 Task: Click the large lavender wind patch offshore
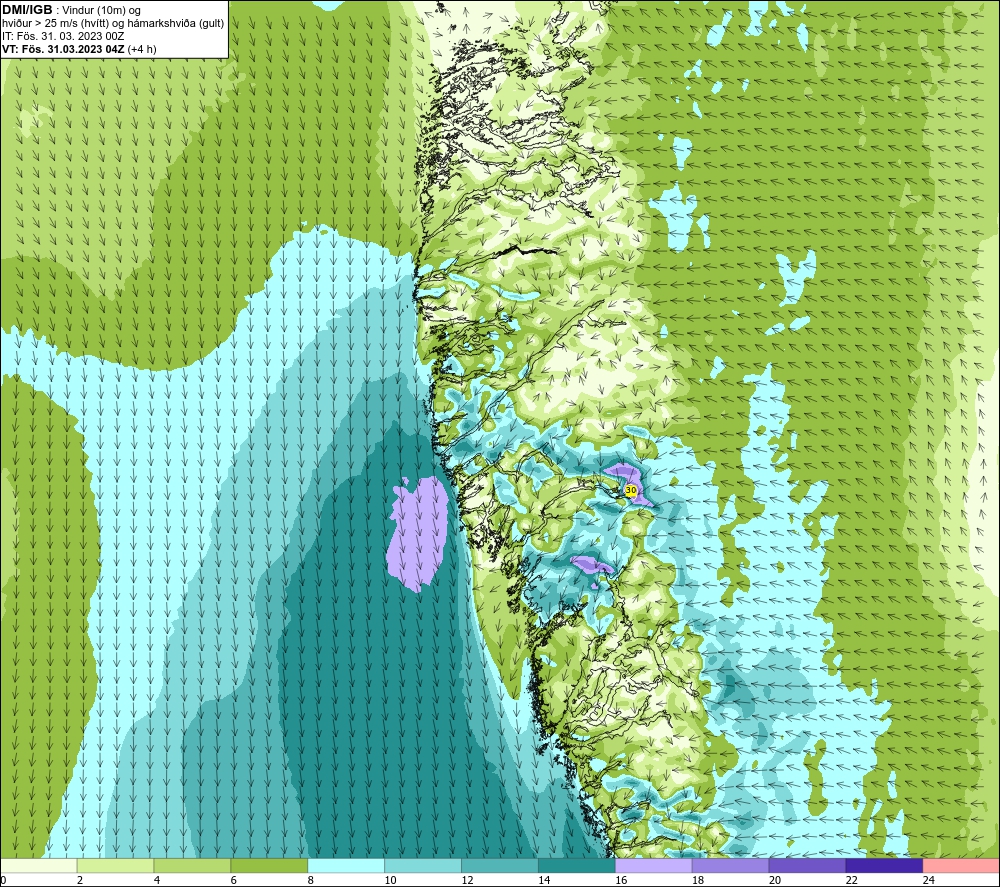[x=418, y=534]
